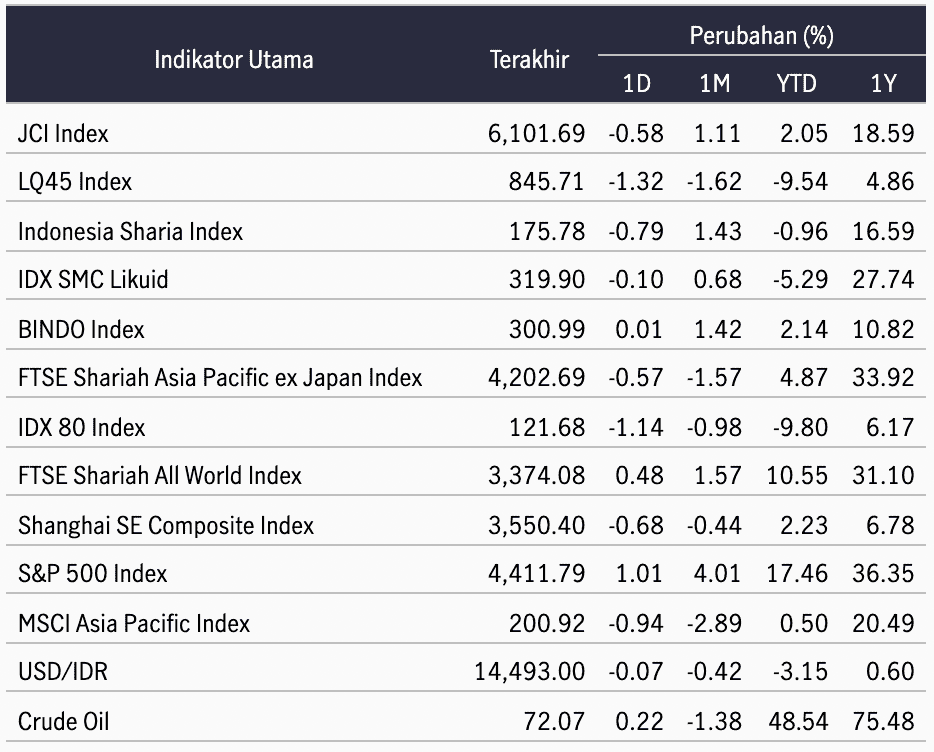This screenshot has height=752, width=934.
Task: Click USD/IDR YTD value -3.15
Action: [800, 672]
